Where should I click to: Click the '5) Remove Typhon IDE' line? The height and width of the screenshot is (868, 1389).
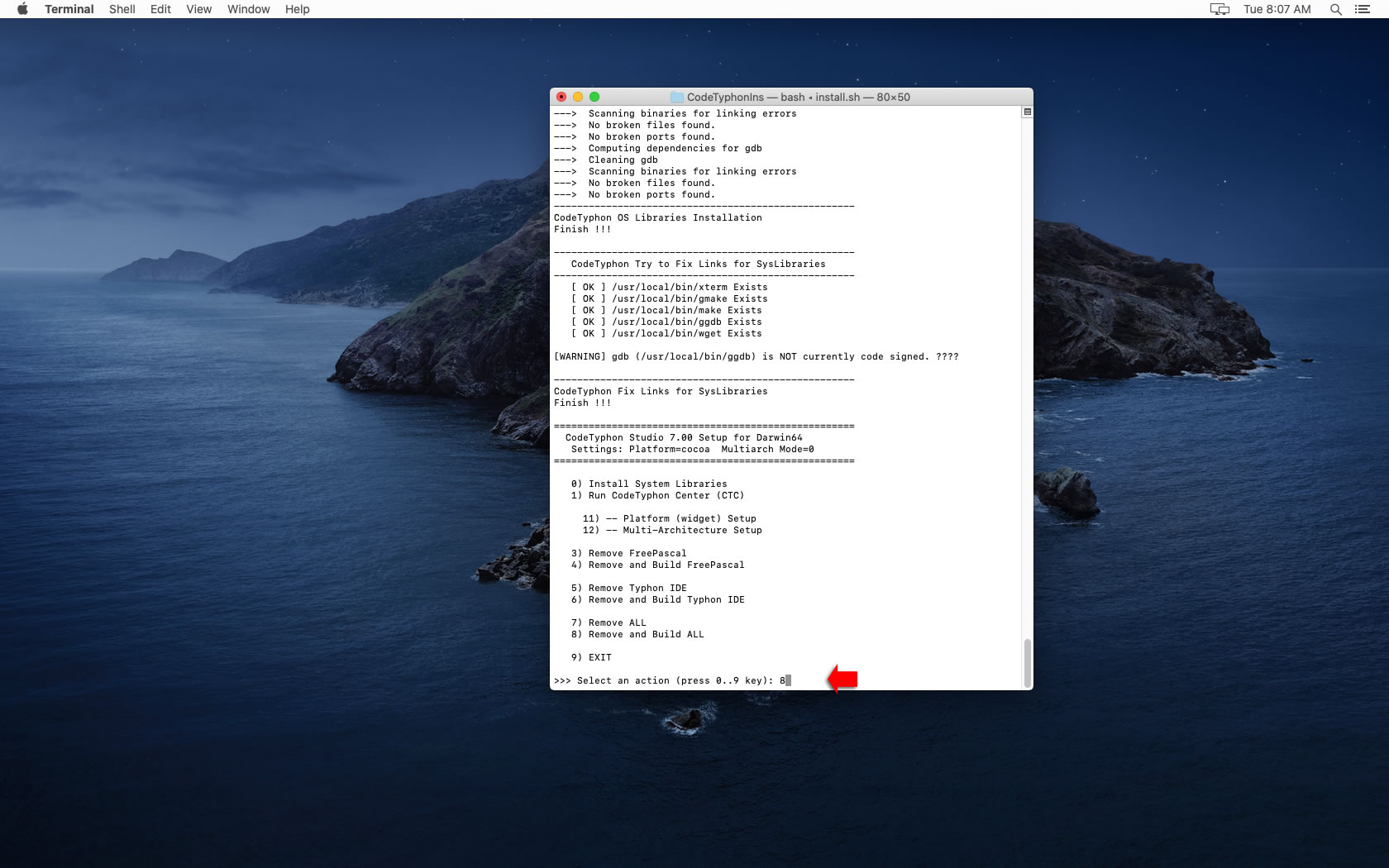[628, 588]
